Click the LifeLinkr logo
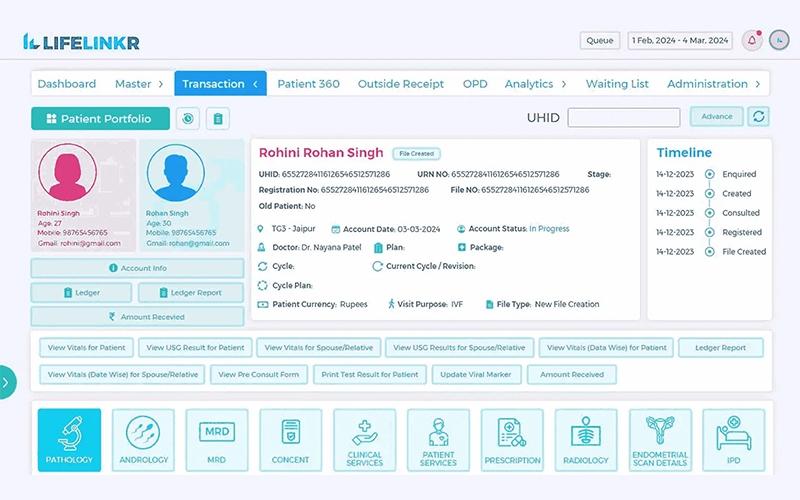This screenshot has height=500, width=800. [x=81, y=42]
